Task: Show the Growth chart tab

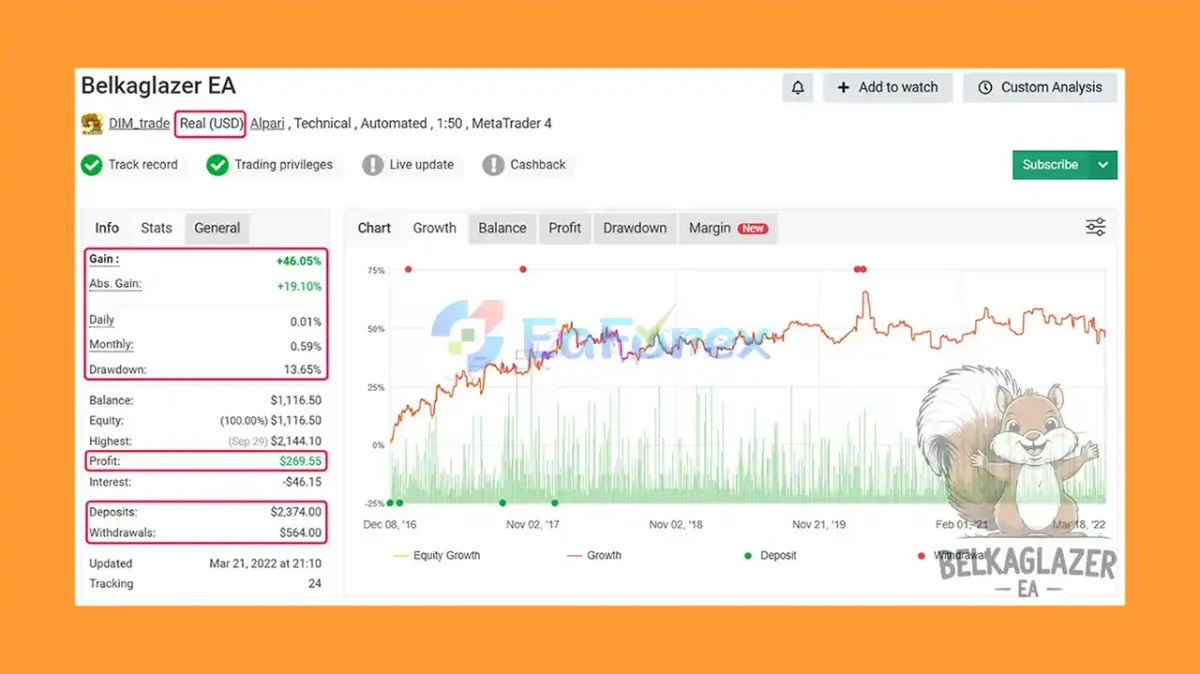Action: coord(435,228)
